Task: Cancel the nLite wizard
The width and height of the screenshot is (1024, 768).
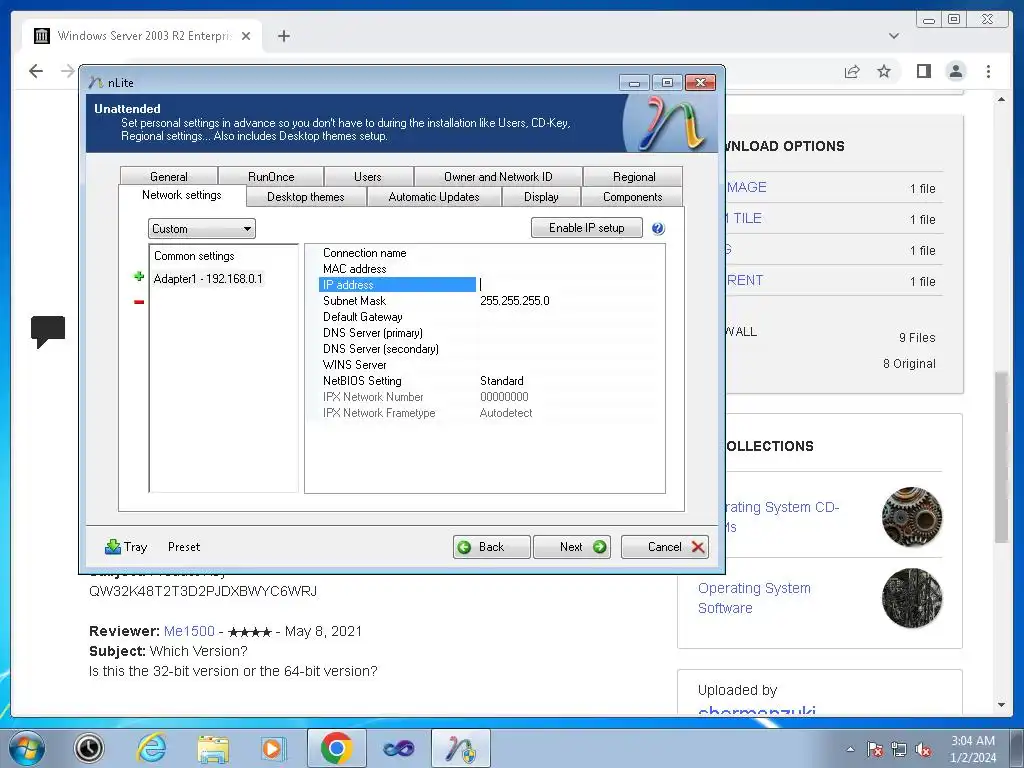Action: click(x=665, y=547)
